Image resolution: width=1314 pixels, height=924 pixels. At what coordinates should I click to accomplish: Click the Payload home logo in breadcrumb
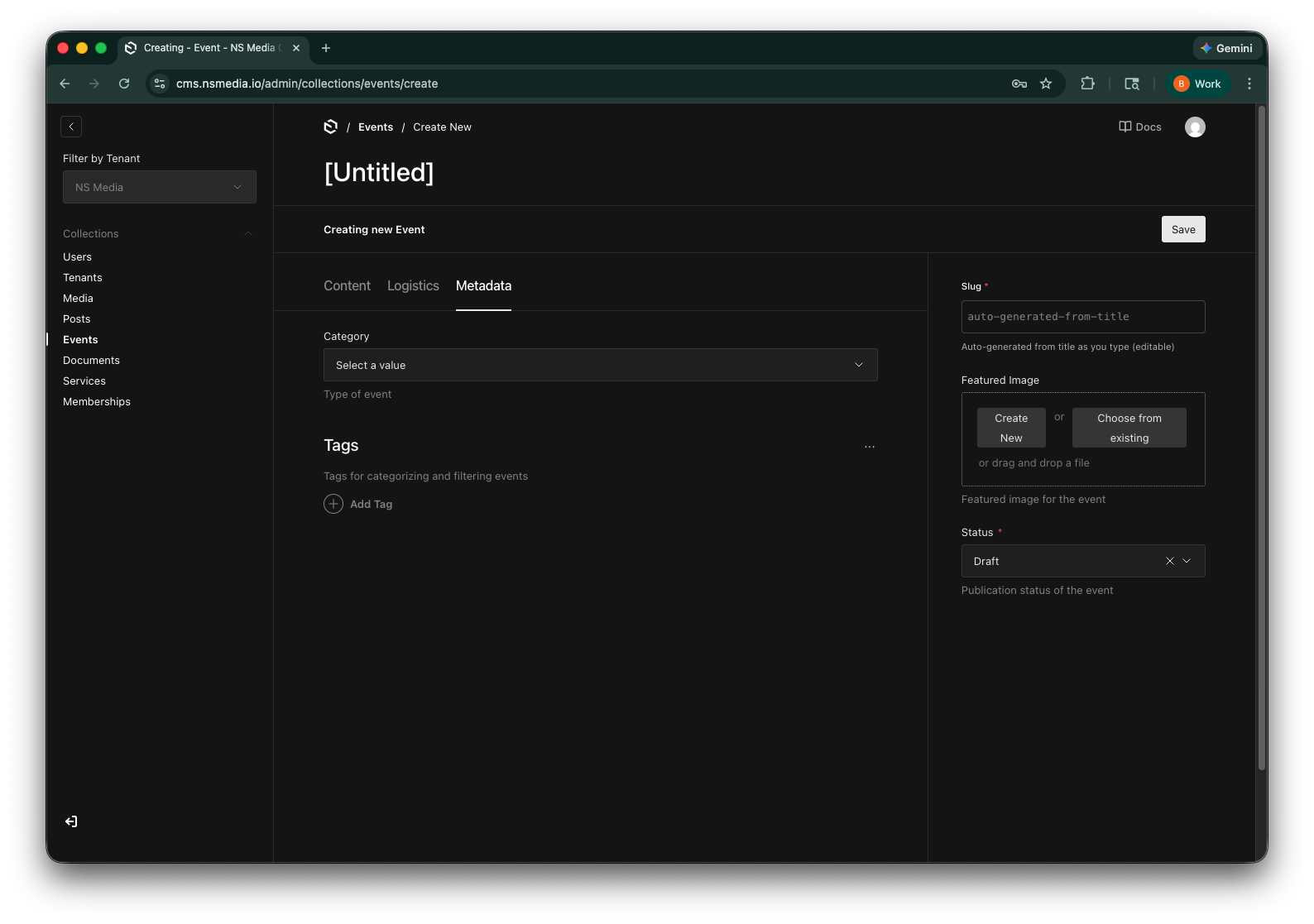click(331, 127)
